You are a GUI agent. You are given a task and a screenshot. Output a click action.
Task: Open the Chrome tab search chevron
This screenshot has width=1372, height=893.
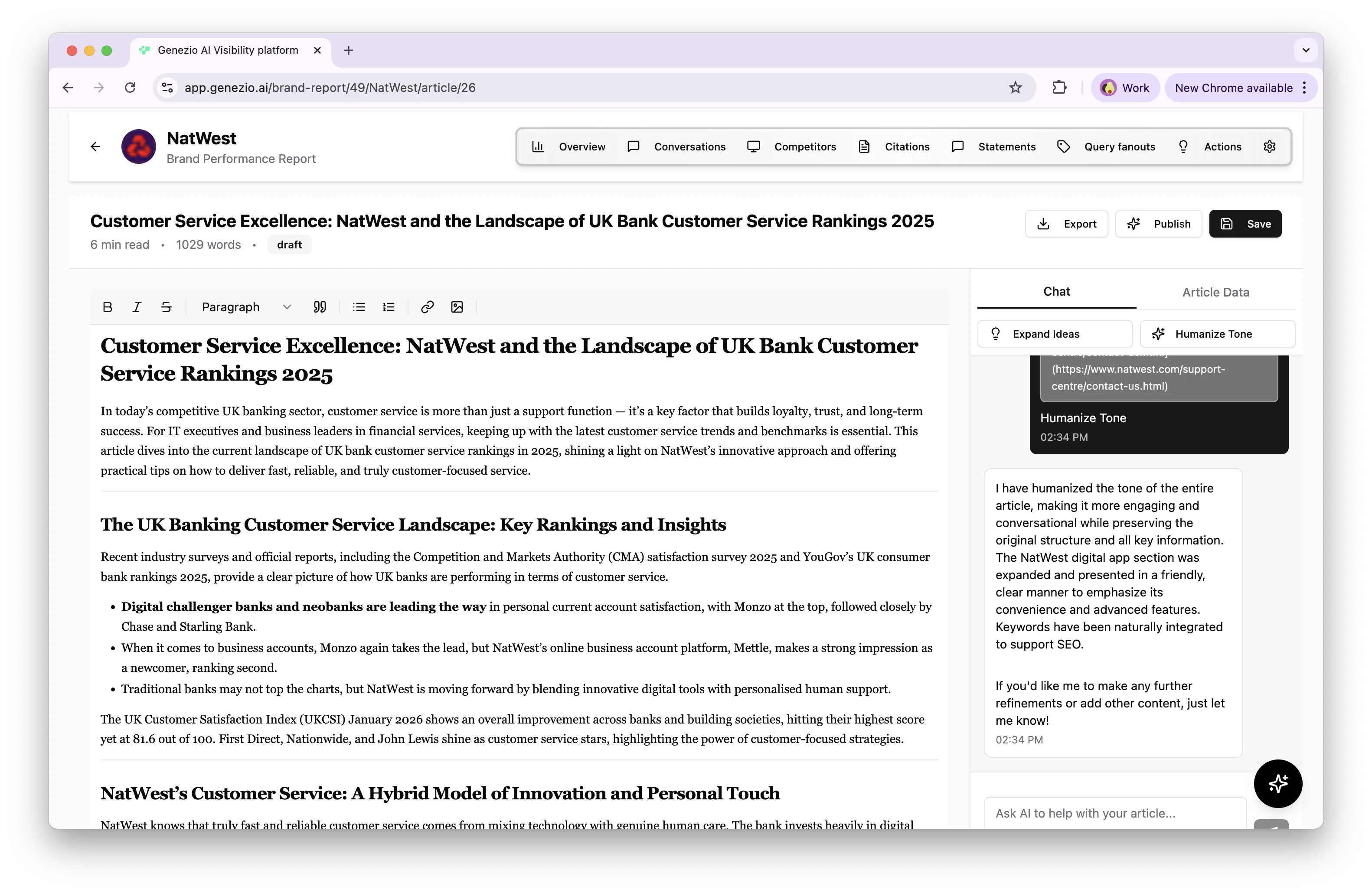coord(1306,50)
